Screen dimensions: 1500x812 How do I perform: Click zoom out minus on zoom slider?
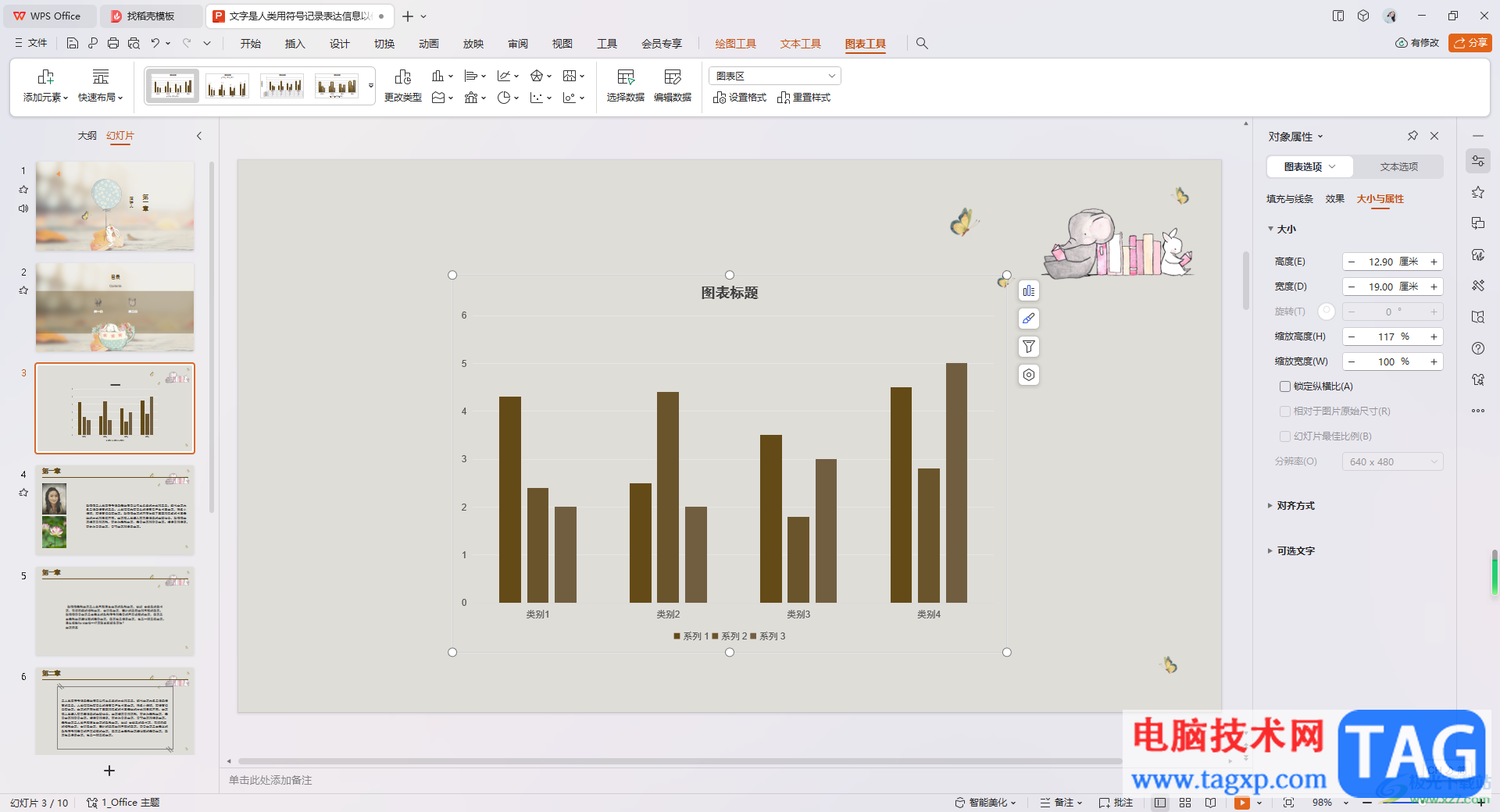point(1367,803)
